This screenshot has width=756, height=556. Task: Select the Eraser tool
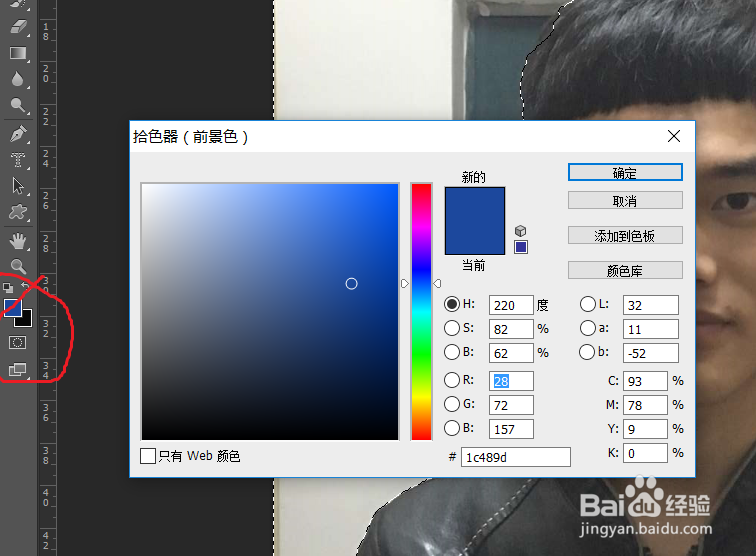tap(18, 27)
